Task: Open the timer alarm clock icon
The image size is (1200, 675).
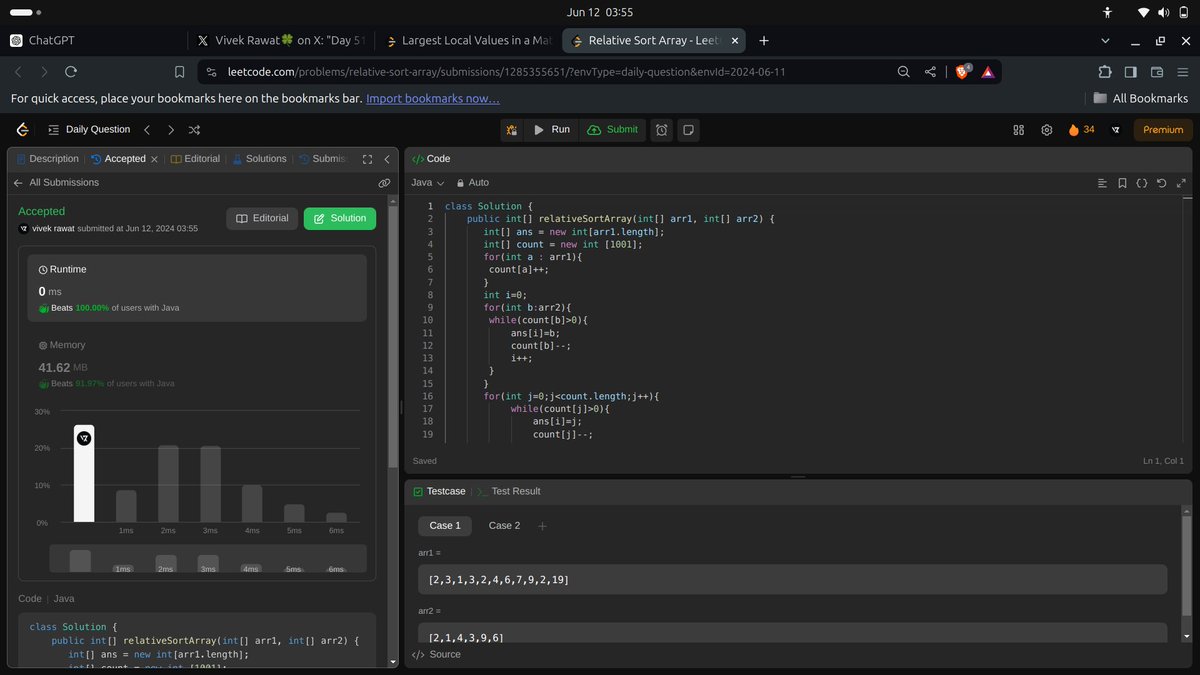Action: (662, 129)
